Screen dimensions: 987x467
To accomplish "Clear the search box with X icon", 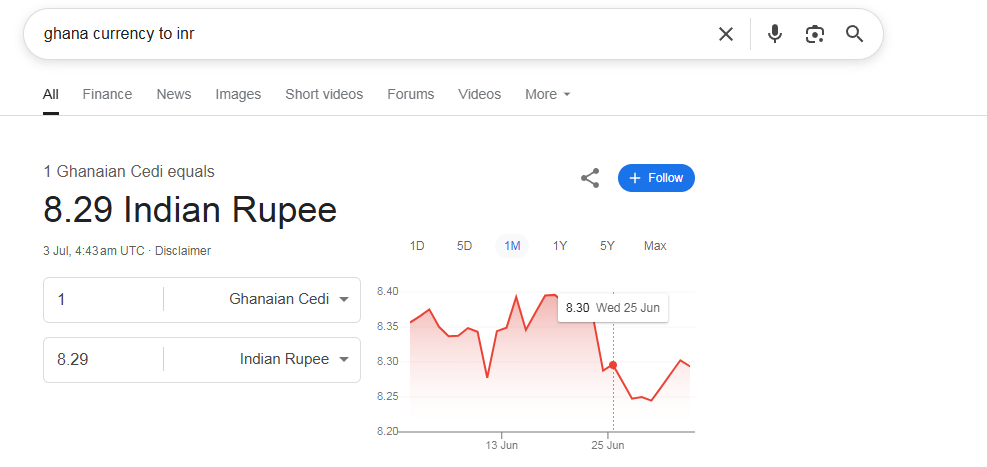I will click(726, 34).
